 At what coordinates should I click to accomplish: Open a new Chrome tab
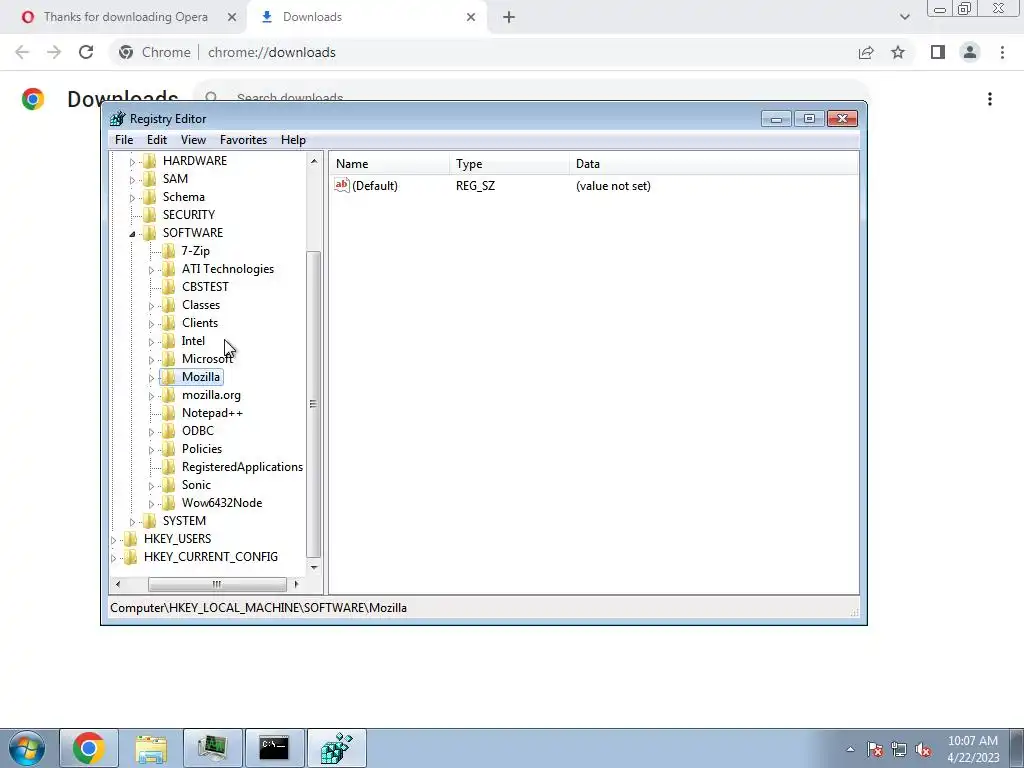[x=509, y=17]
